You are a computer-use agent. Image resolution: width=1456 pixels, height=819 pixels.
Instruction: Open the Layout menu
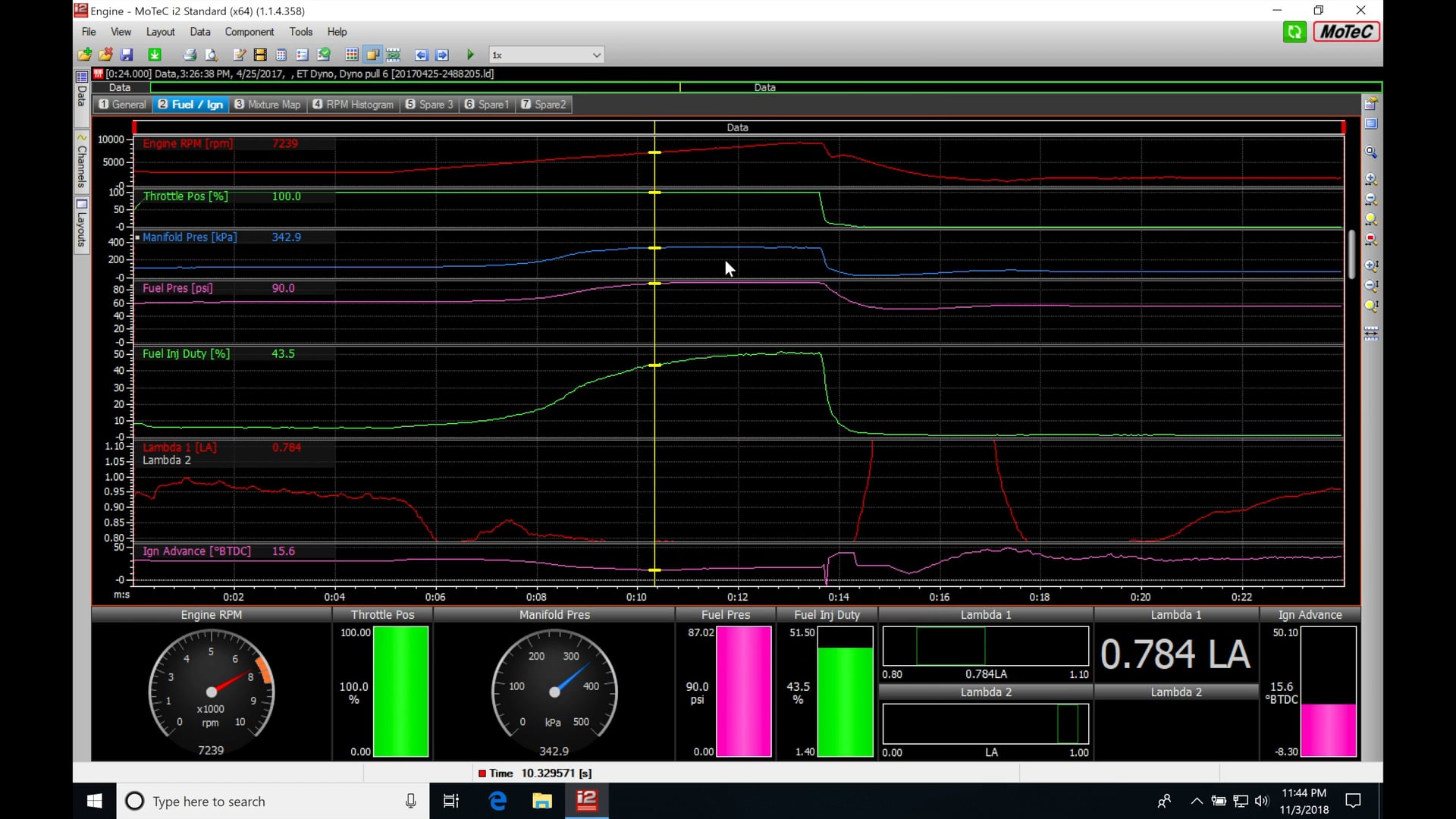(160, 32)
